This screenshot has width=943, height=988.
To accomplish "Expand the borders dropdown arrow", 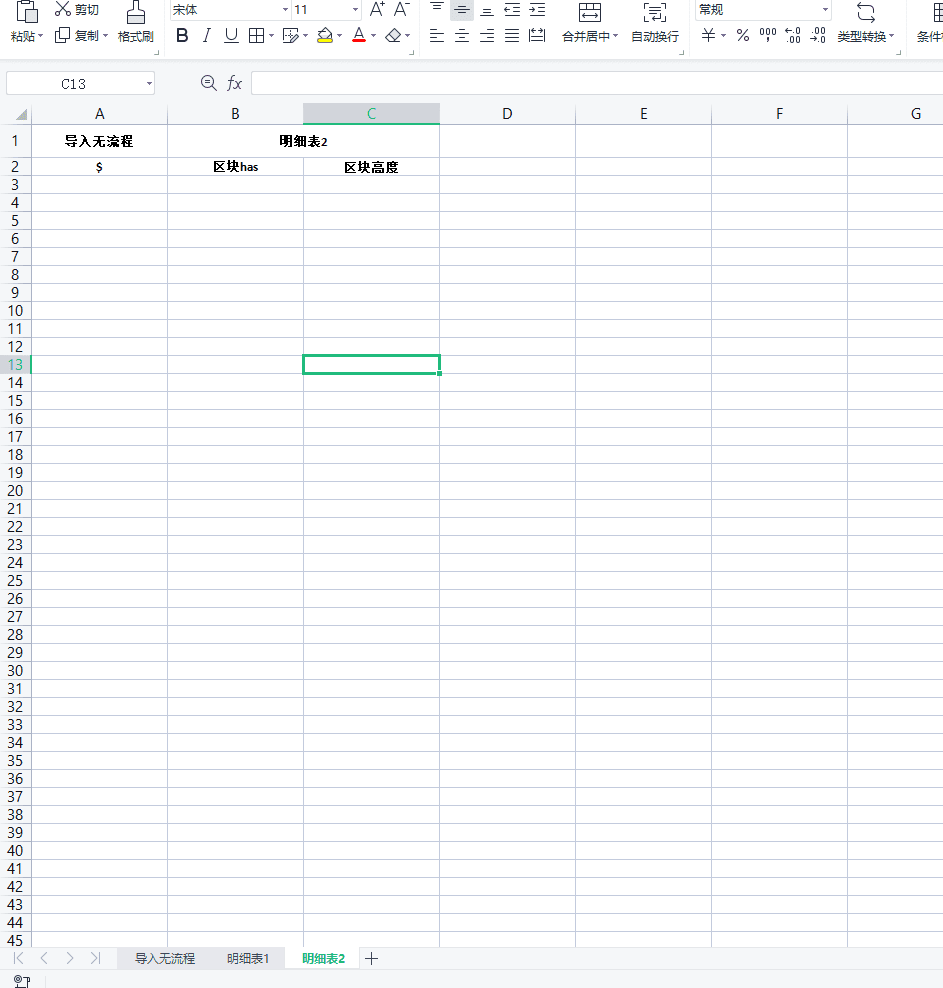I will pyautogui.click(x=271, y=36).
